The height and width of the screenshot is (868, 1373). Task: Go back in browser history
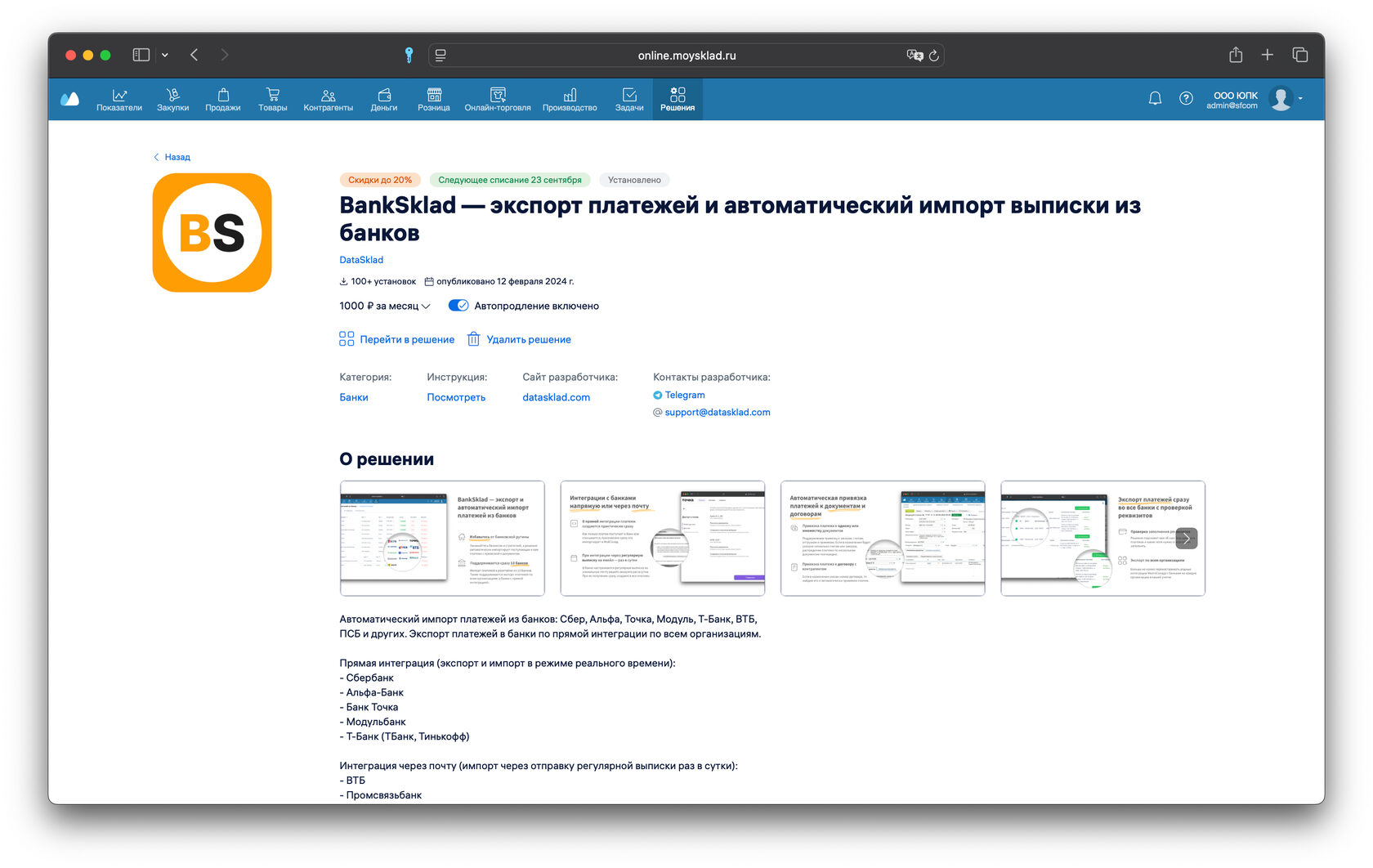(x=194, y=55)
